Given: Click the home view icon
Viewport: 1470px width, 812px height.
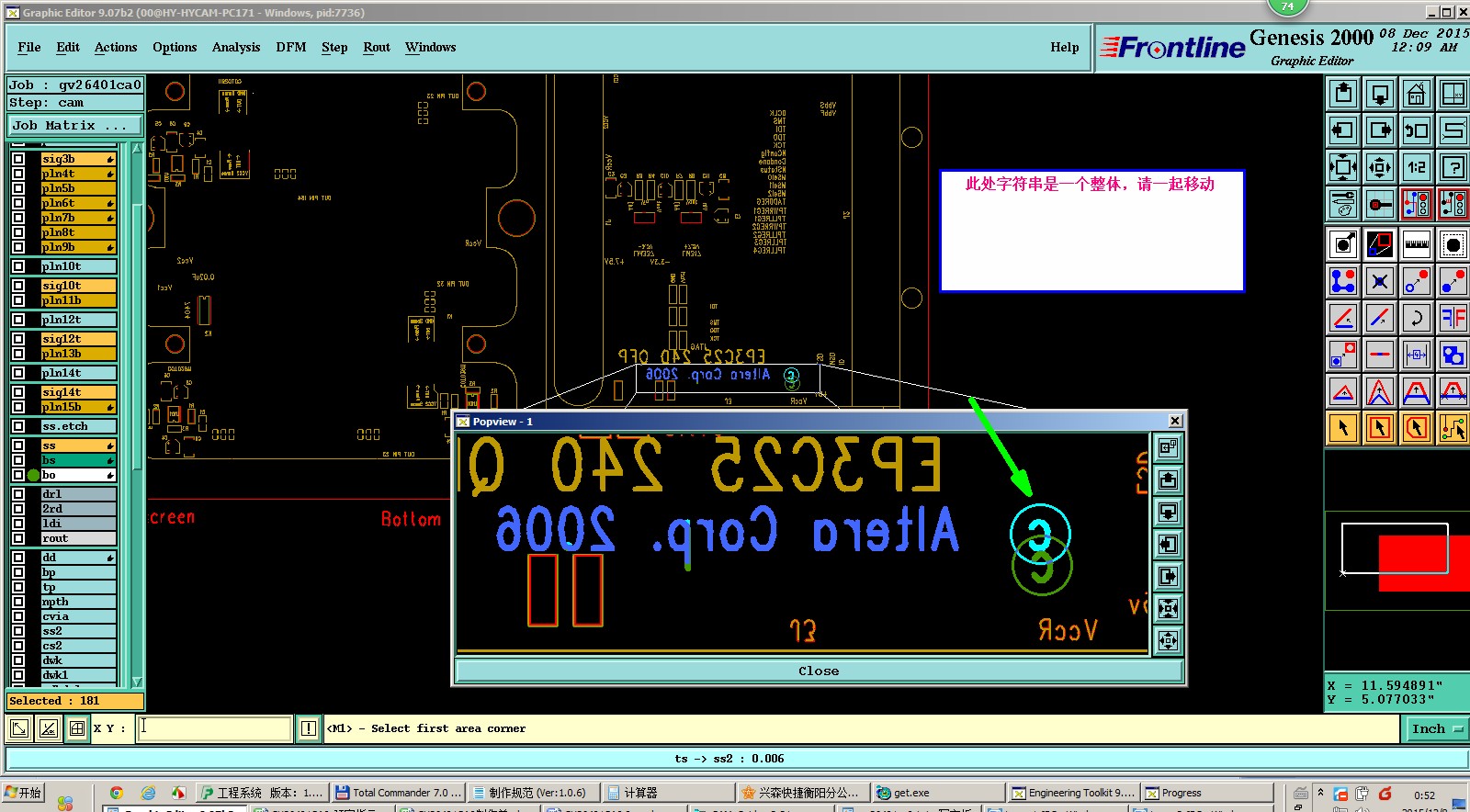Looking at the screenshot, I should coord(1417,94).
